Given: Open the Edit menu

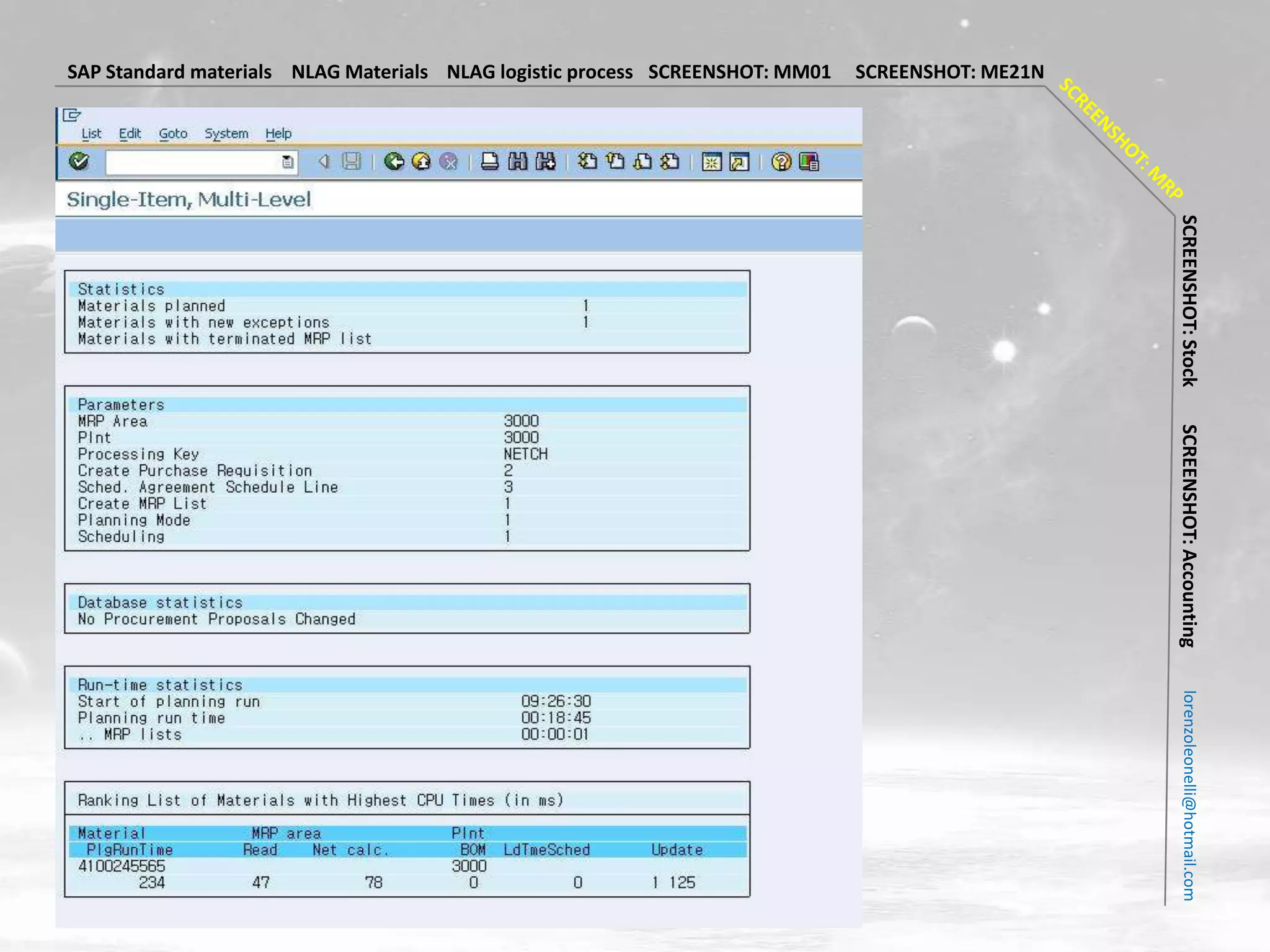Looking at the screenshot, I should click(x=130, y=134).
